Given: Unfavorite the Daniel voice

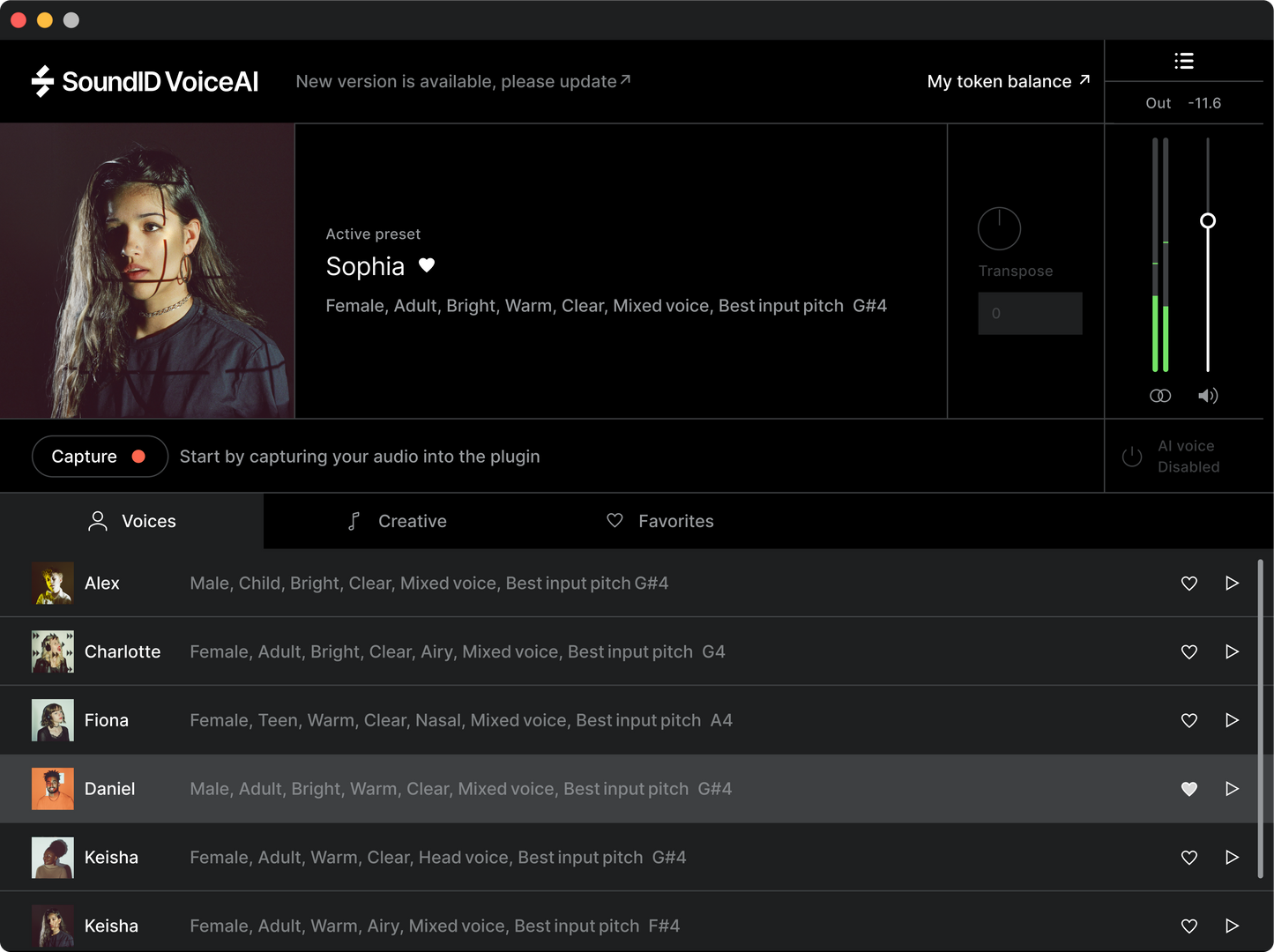Looking at the screenshot, I should click(1188, 789).
